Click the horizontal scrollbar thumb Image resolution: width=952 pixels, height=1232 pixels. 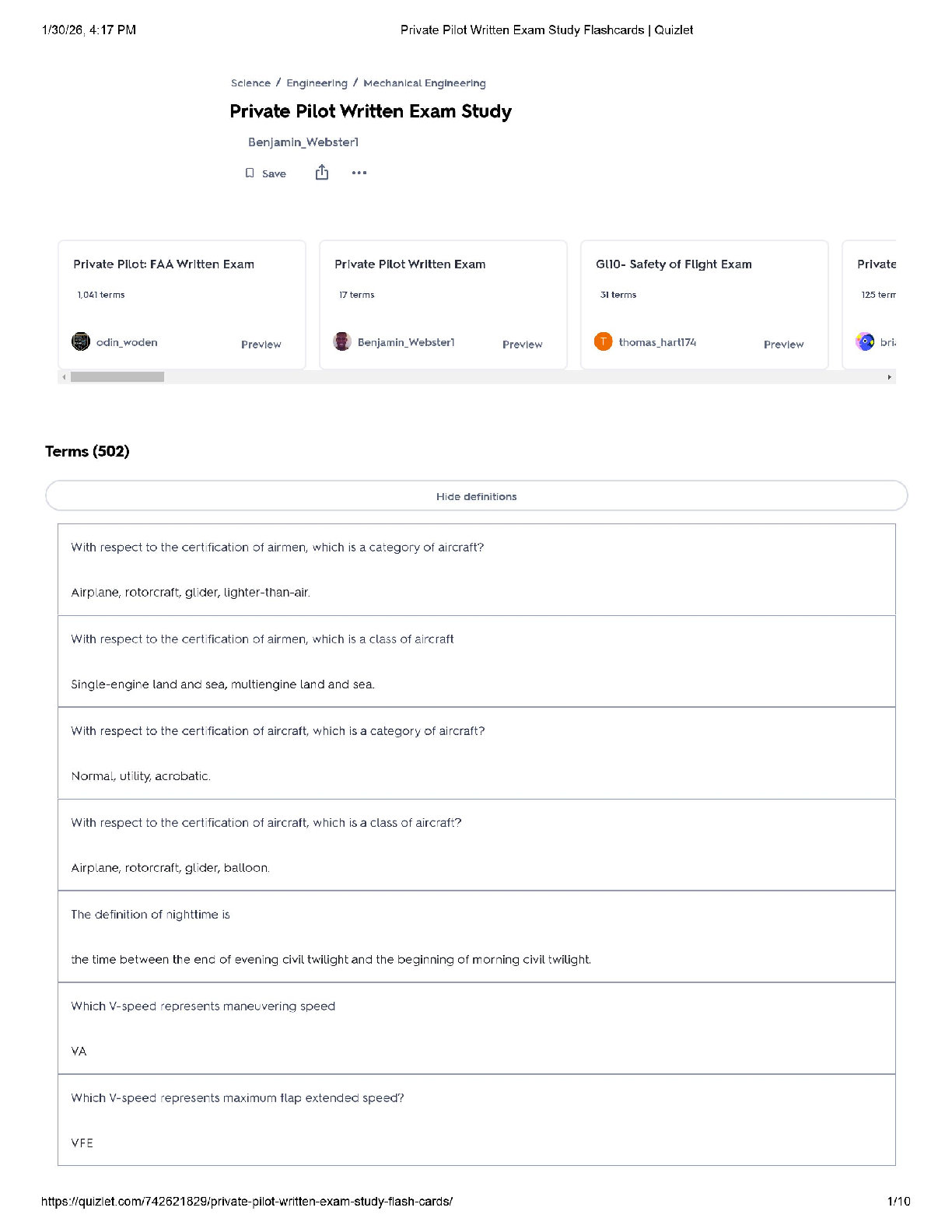click(x=117, y=377)
